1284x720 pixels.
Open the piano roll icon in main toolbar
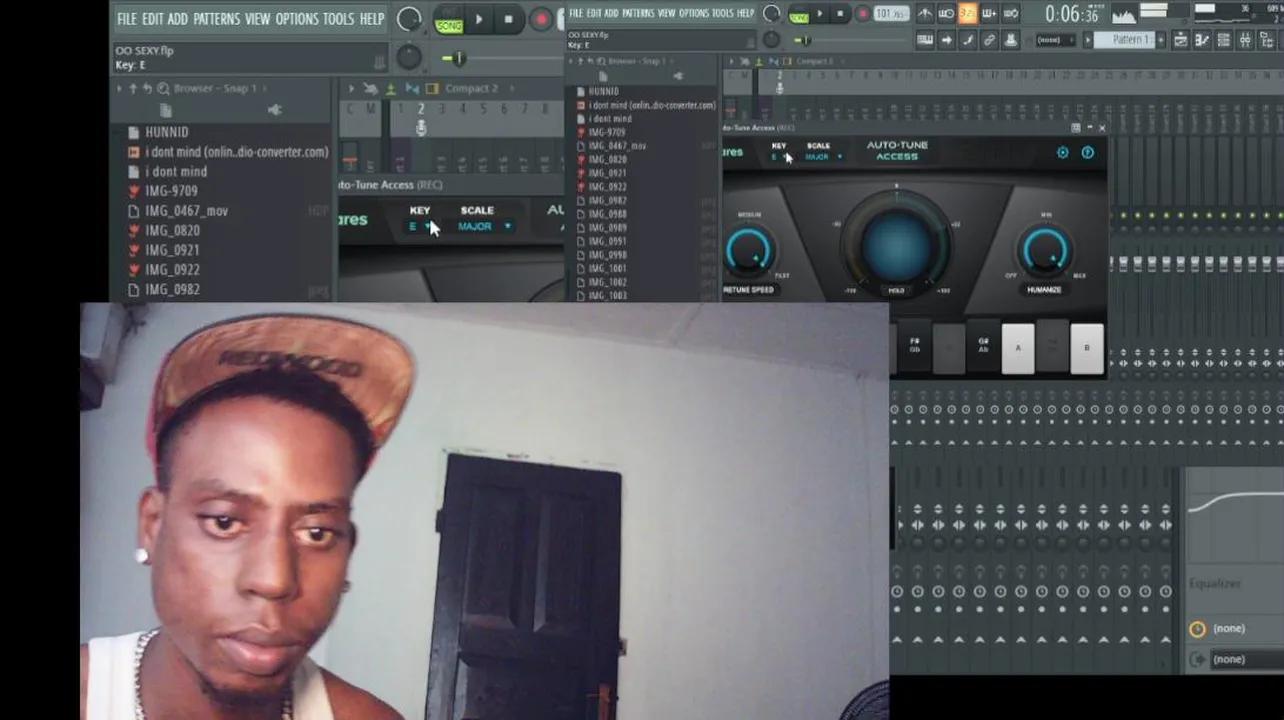1202,40
